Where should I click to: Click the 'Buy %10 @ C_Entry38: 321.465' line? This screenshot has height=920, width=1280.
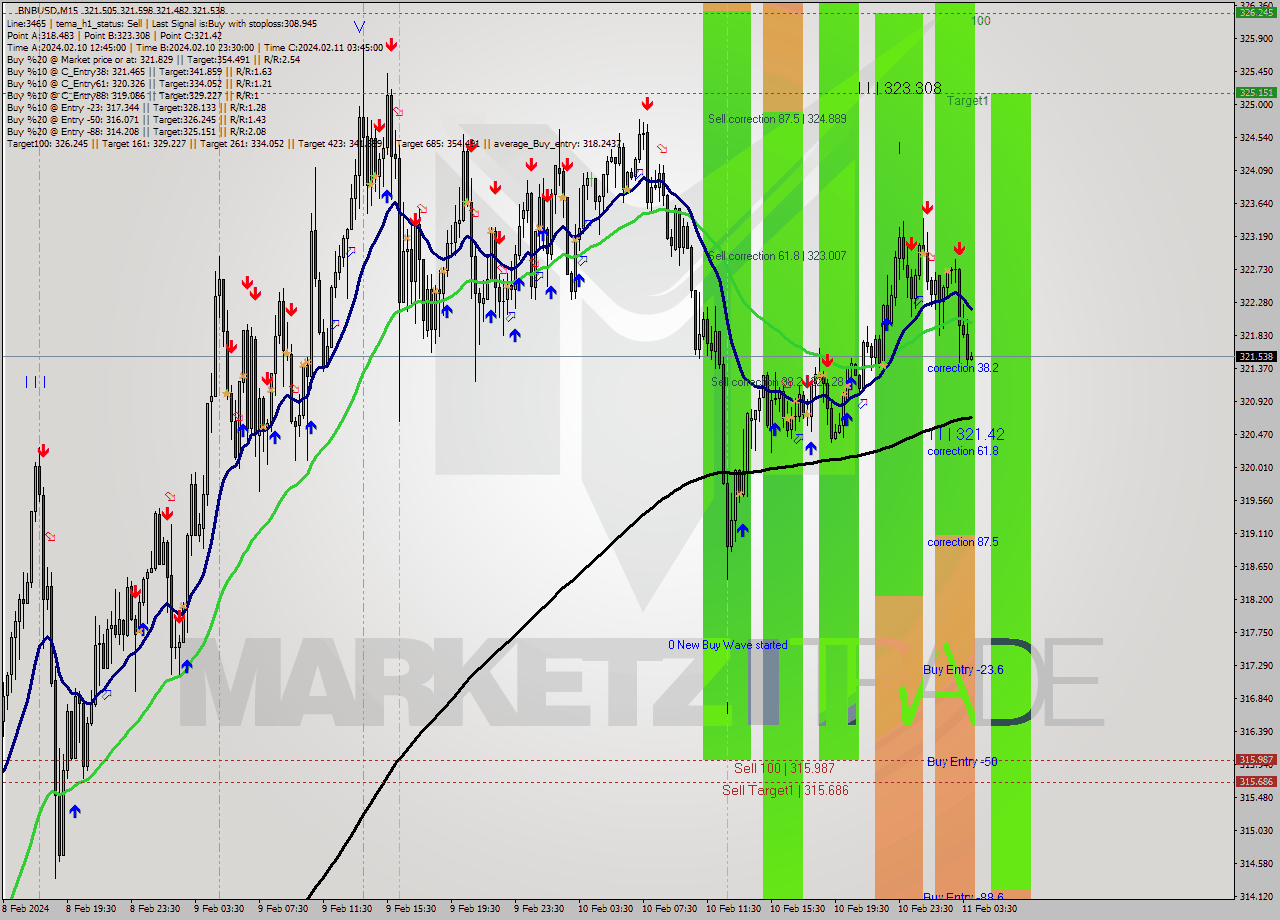(x=139, y=71)
